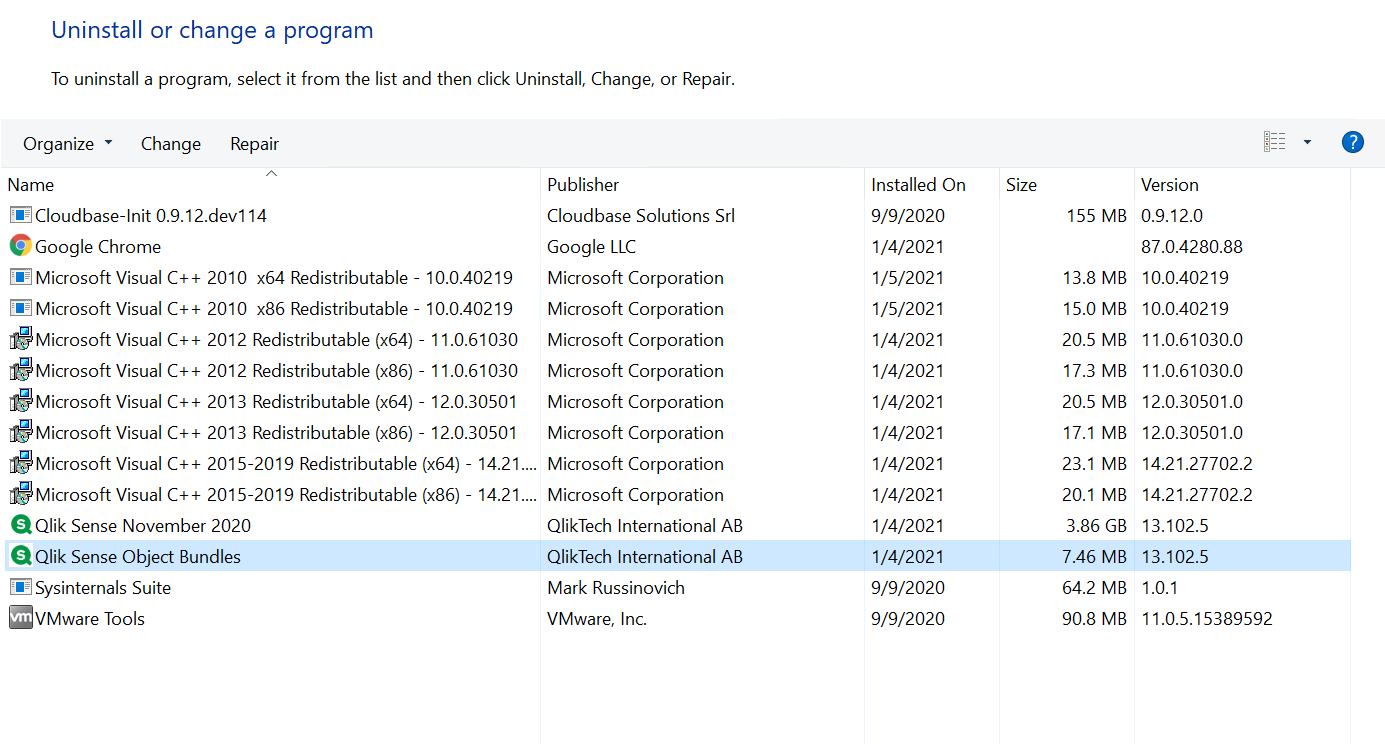Click the Cloudbase-Init program icon
Screen dimensions: 1385x744
click(x=20, y=215)
